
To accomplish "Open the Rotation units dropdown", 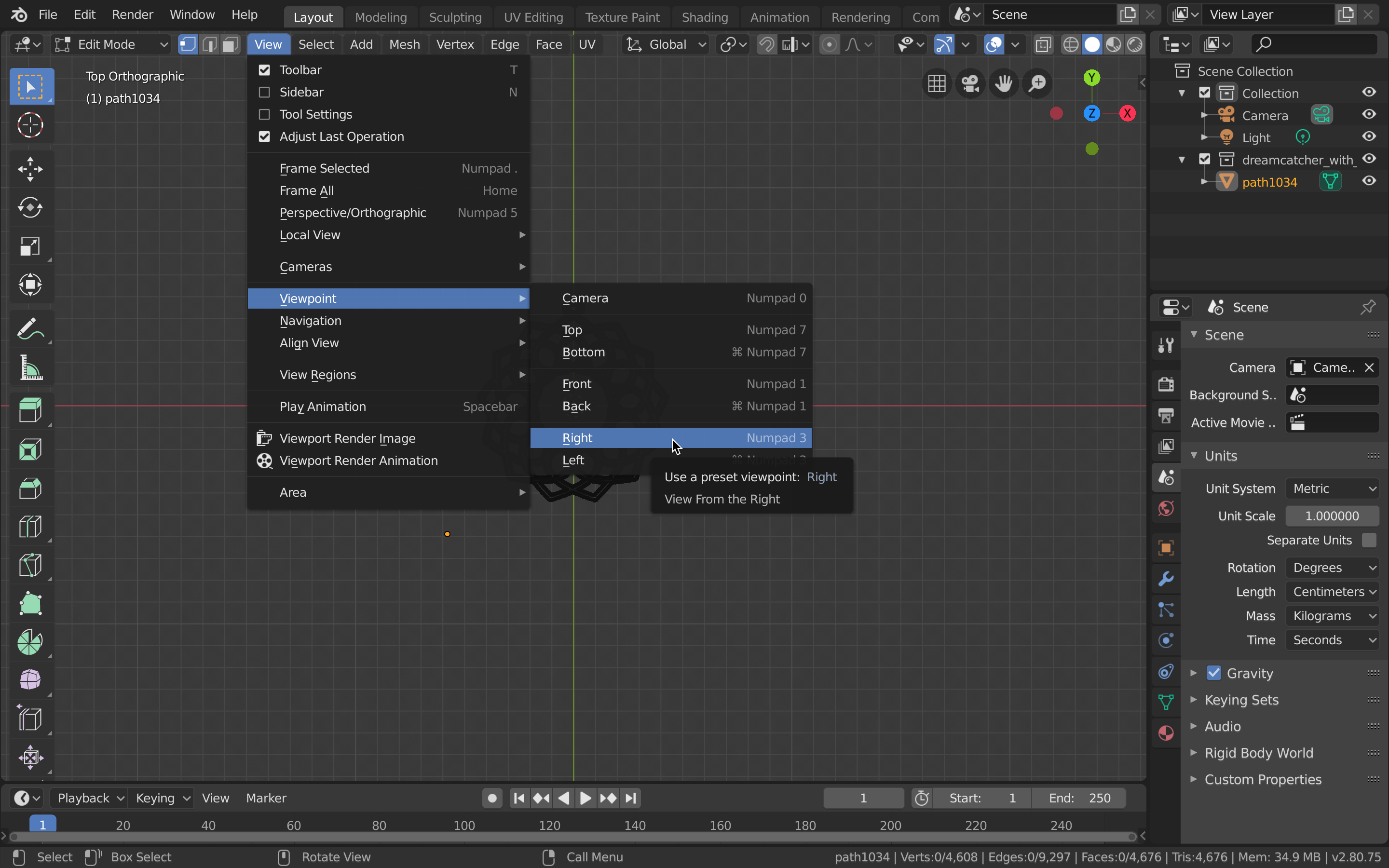I will coord(1332,568).
